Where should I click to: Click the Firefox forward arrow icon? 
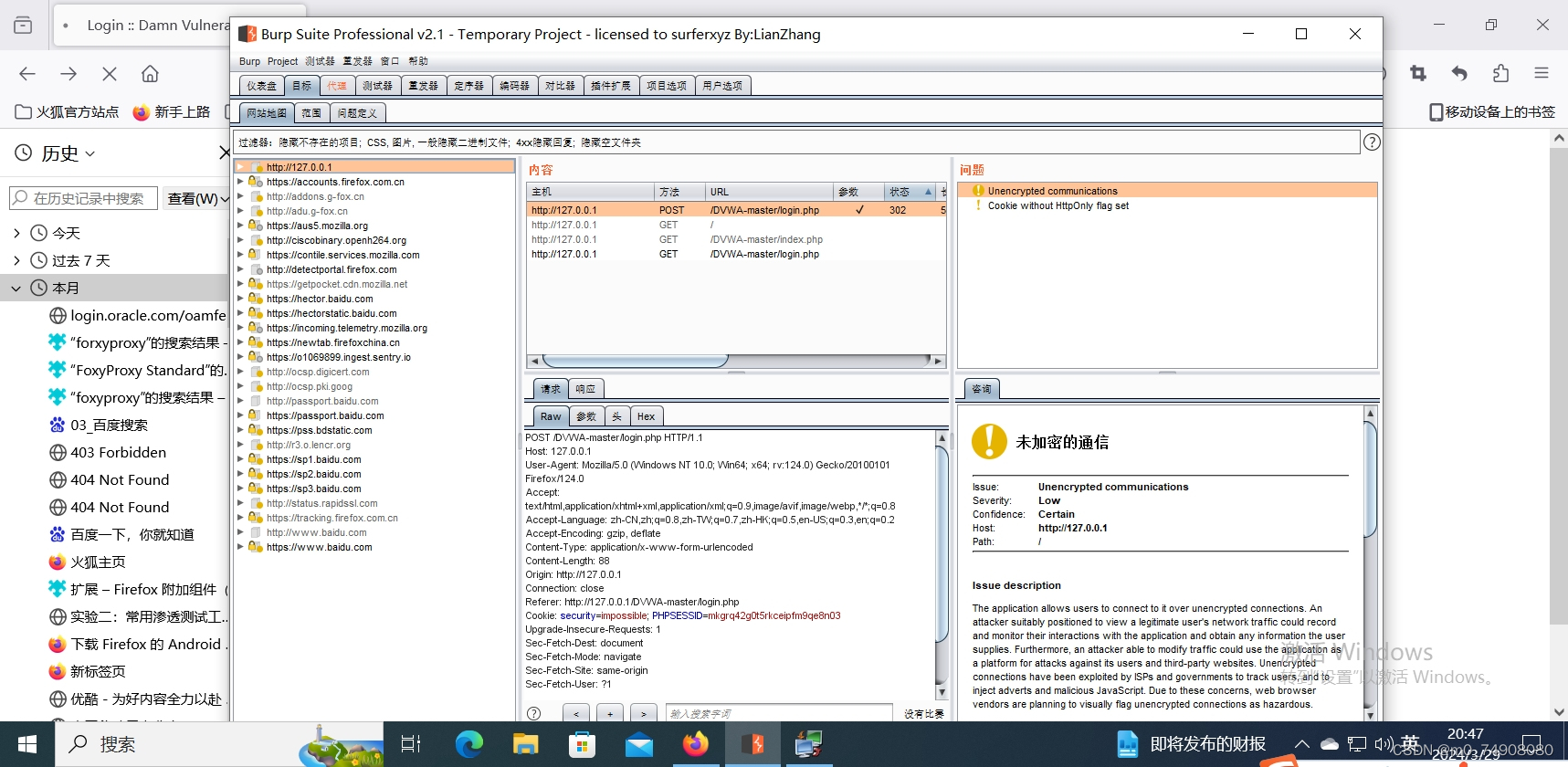point(68,73)
